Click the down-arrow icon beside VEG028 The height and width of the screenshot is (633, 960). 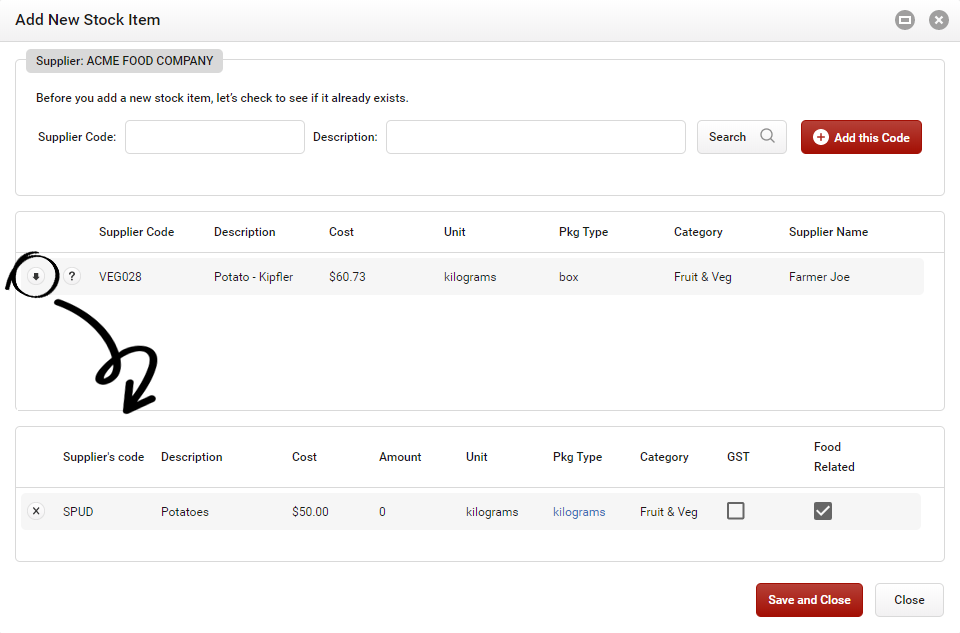coord(37,277)
